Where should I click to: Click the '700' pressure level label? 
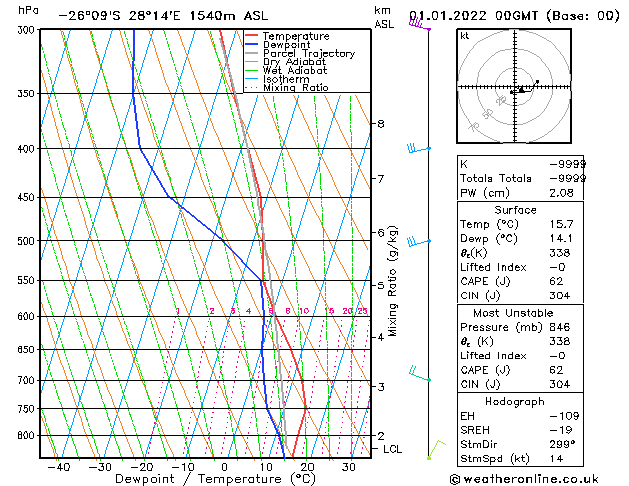28,380
